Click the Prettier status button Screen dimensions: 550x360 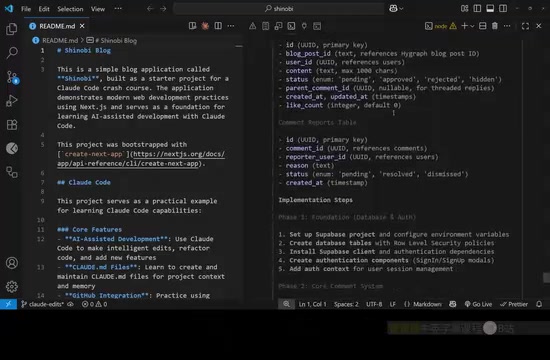click(514, 304)
